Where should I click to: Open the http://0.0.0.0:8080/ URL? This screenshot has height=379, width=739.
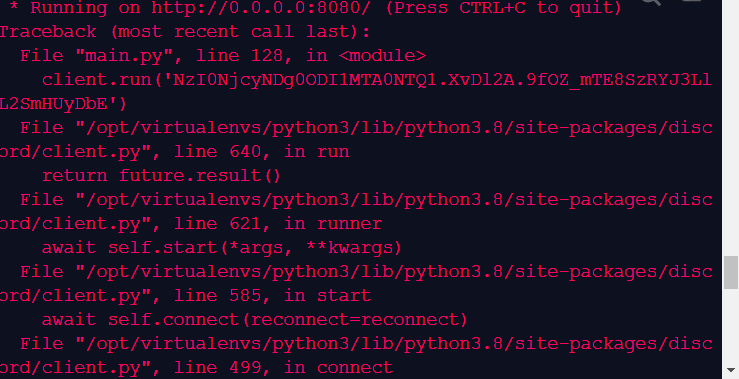pyautogui.click(x=261, y=8)
